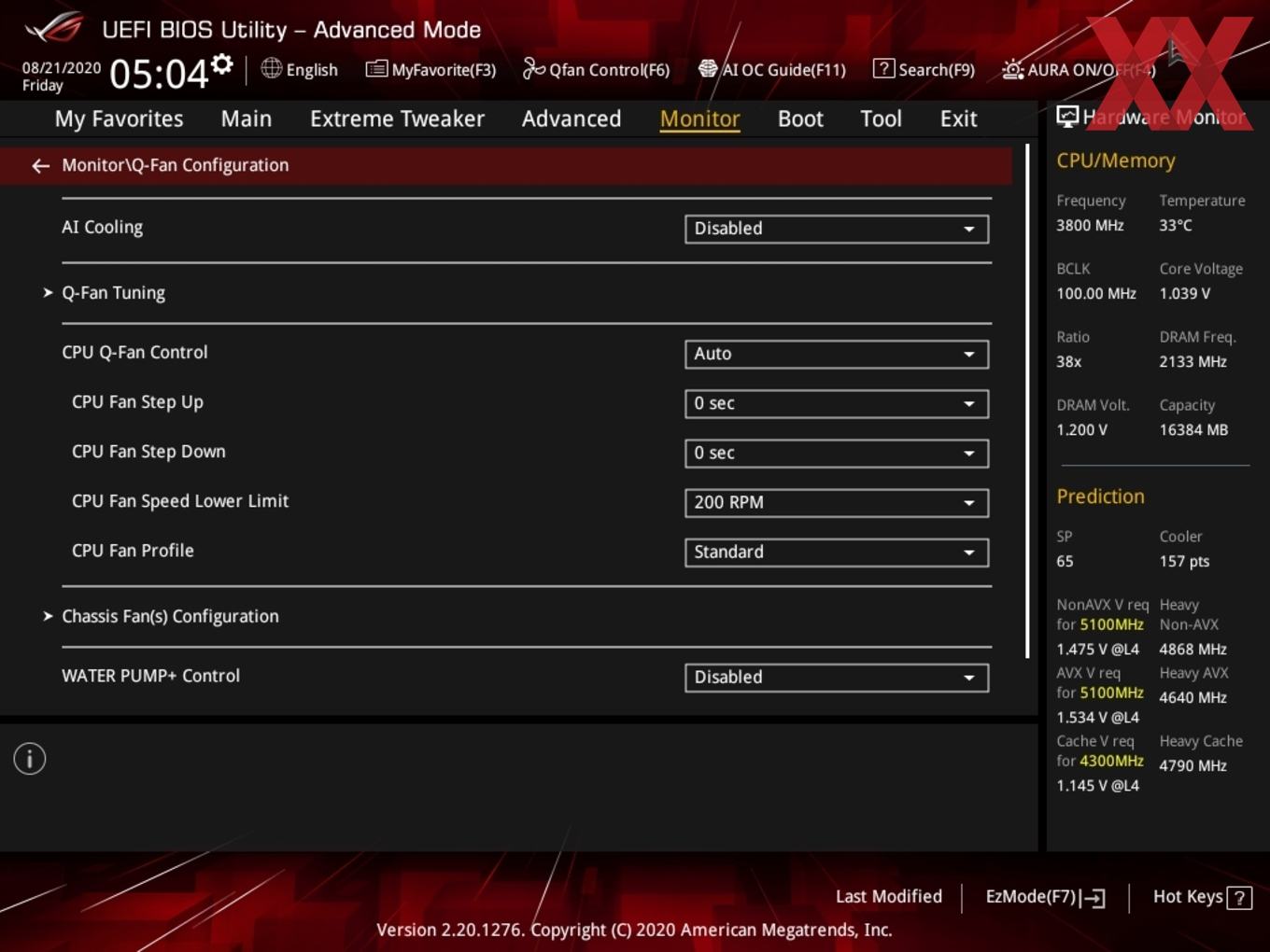This screenshot has width=1270, height=952.
Task: Open the CPU Fan Profile dropdown
Action: pyautogui.click(x=837, y=552)
